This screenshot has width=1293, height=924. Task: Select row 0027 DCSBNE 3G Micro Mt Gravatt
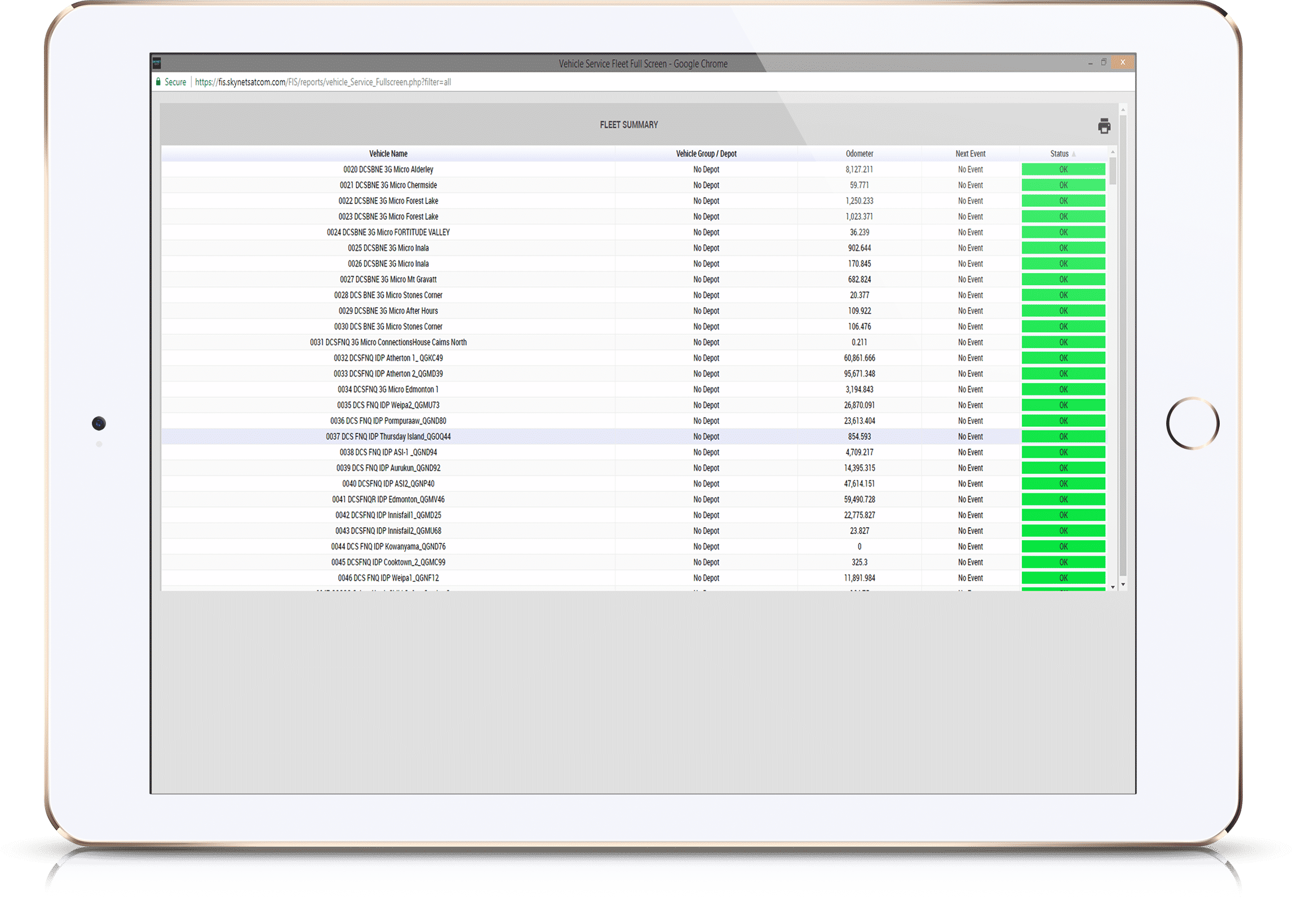point(634,280)
